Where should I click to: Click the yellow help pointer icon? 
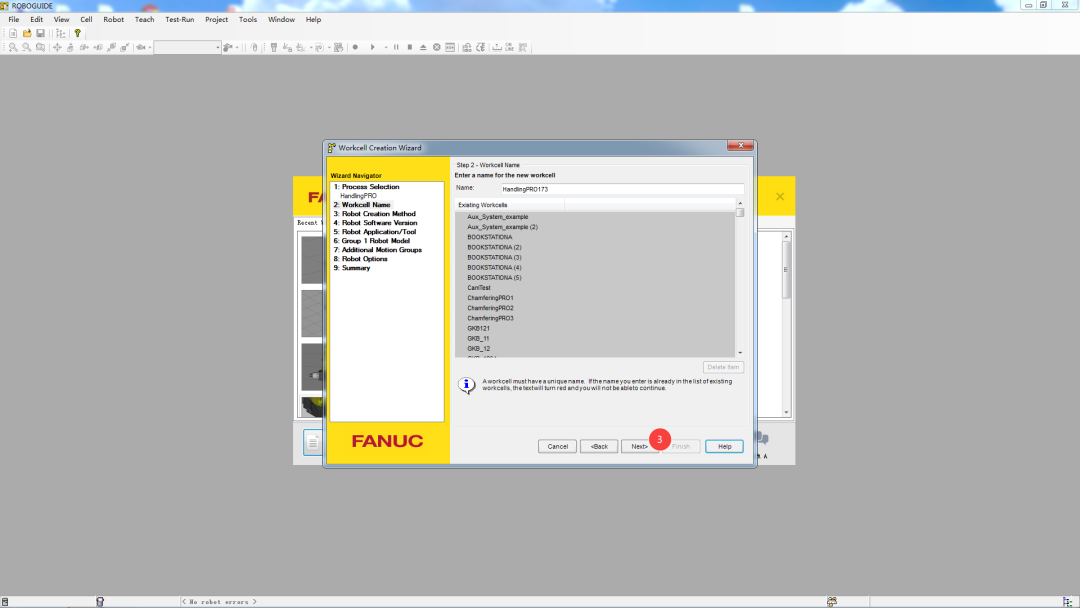coord(77,33)
